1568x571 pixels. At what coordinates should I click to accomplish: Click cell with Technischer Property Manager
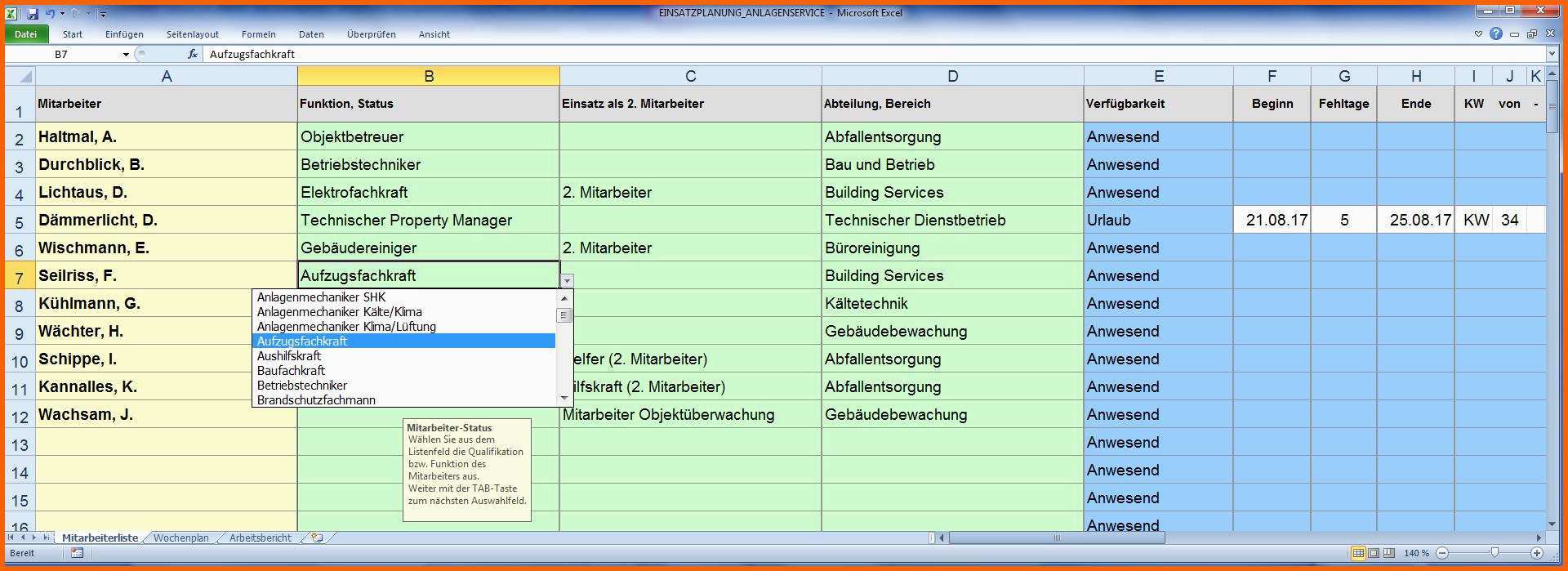pos(429,220)
